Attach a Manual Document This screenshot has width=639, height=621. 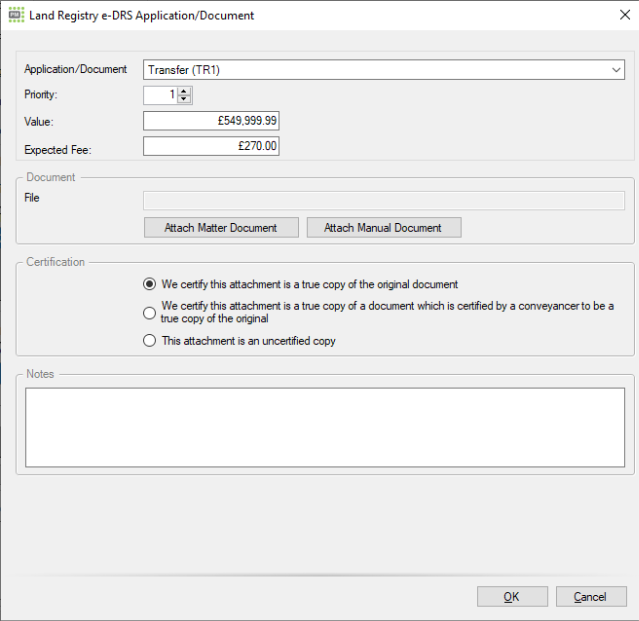pyautogui.click(x=384, y=227)
